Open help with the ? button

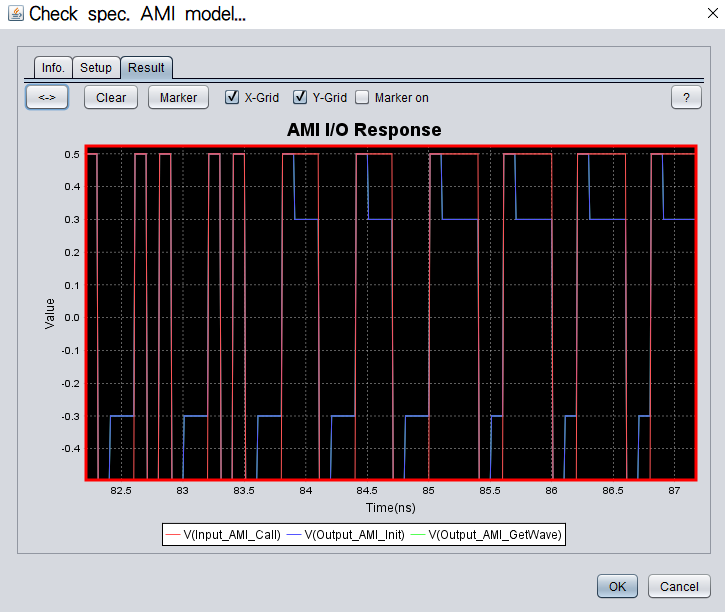pyautogui.click(x=686, y=98)
